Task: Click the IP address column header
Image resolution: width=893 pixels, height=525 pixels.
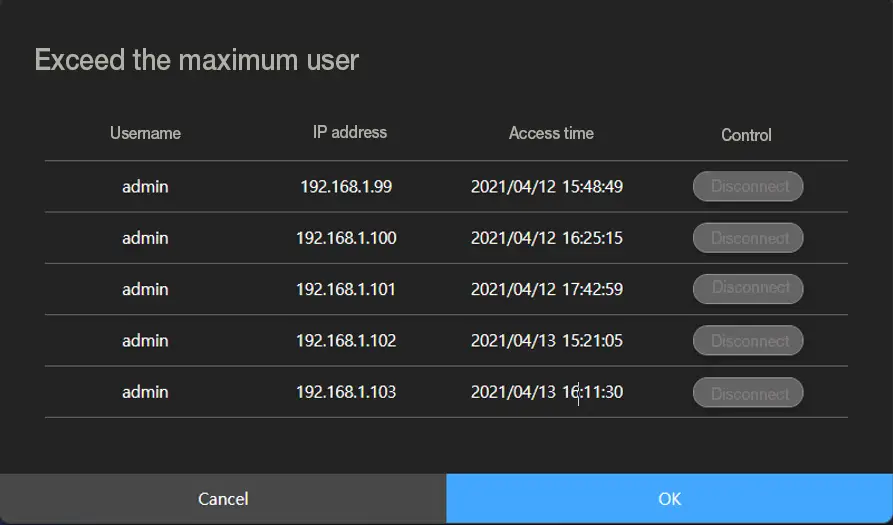Action: pos(350,132)
